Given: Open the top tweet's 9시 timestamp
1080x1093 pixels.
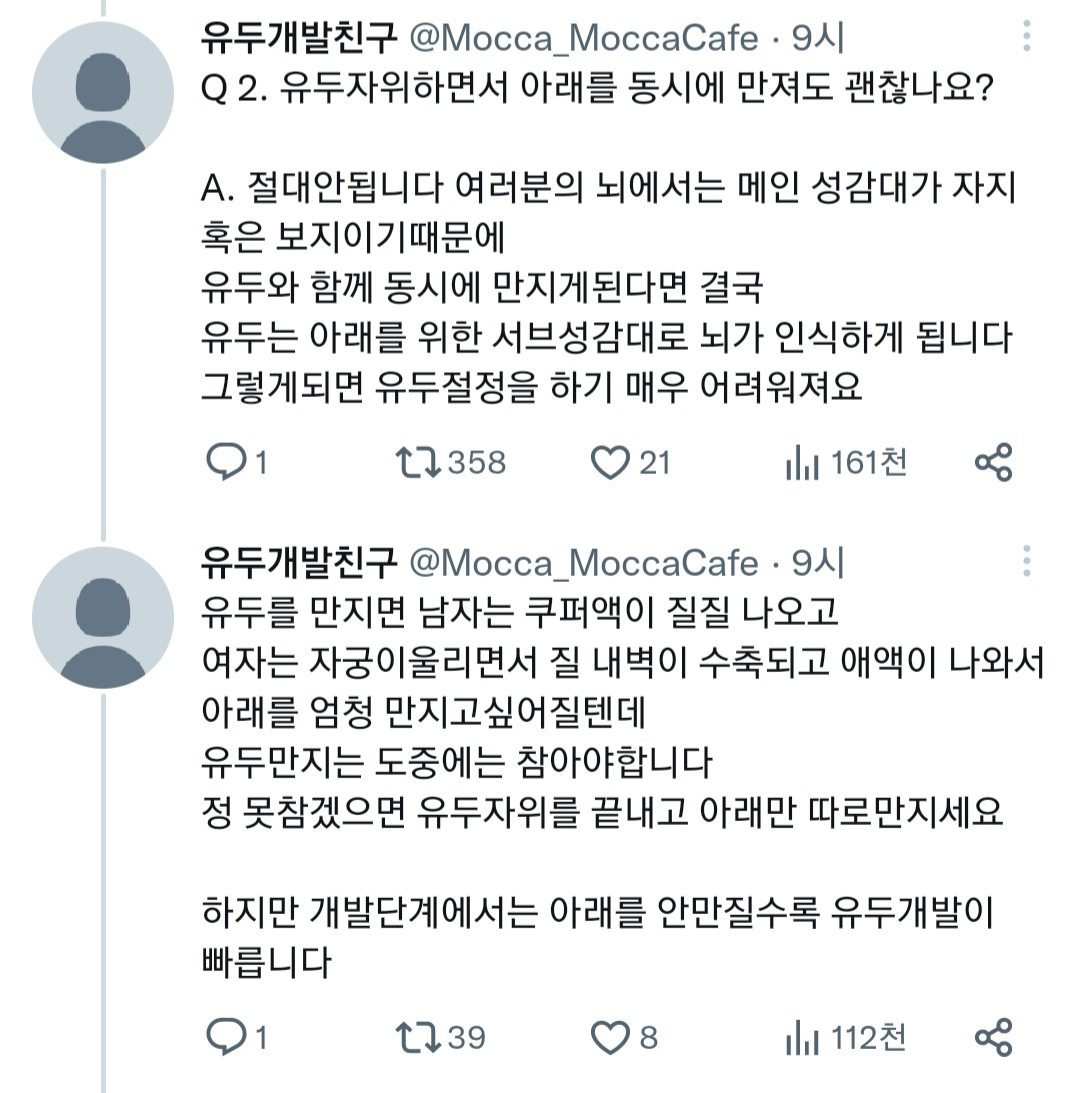Looking at the screenshot, I should click(818, 40).
